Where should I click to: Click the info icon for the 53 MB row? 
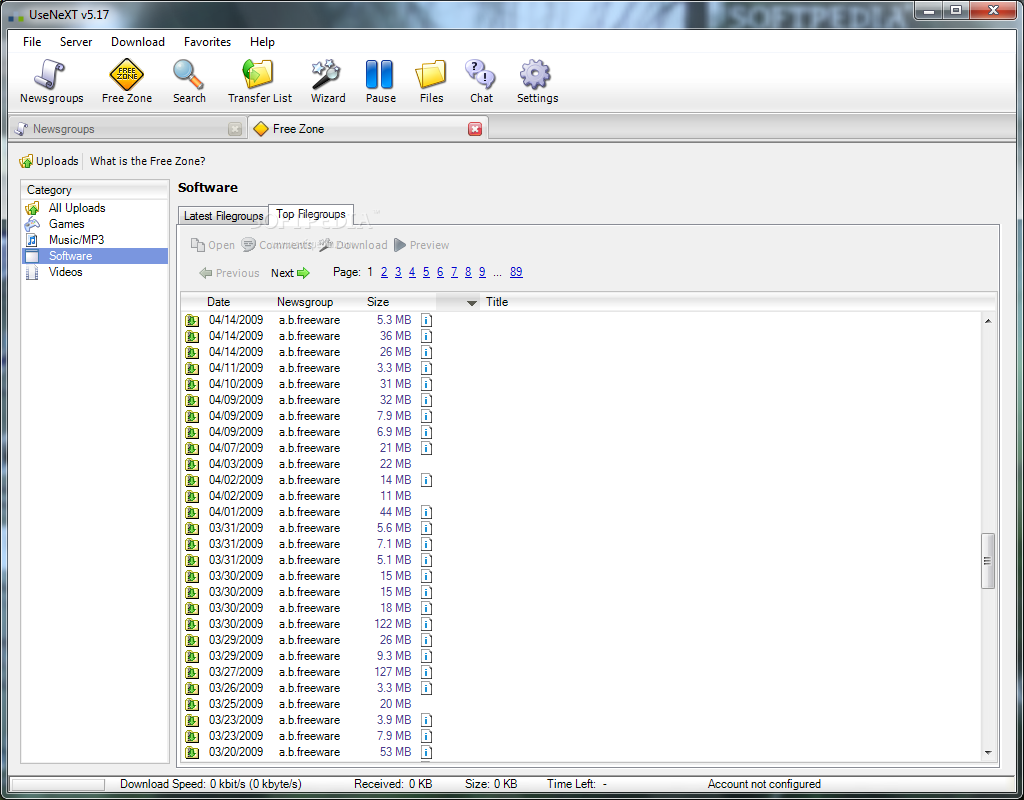(x=426, y=752)
